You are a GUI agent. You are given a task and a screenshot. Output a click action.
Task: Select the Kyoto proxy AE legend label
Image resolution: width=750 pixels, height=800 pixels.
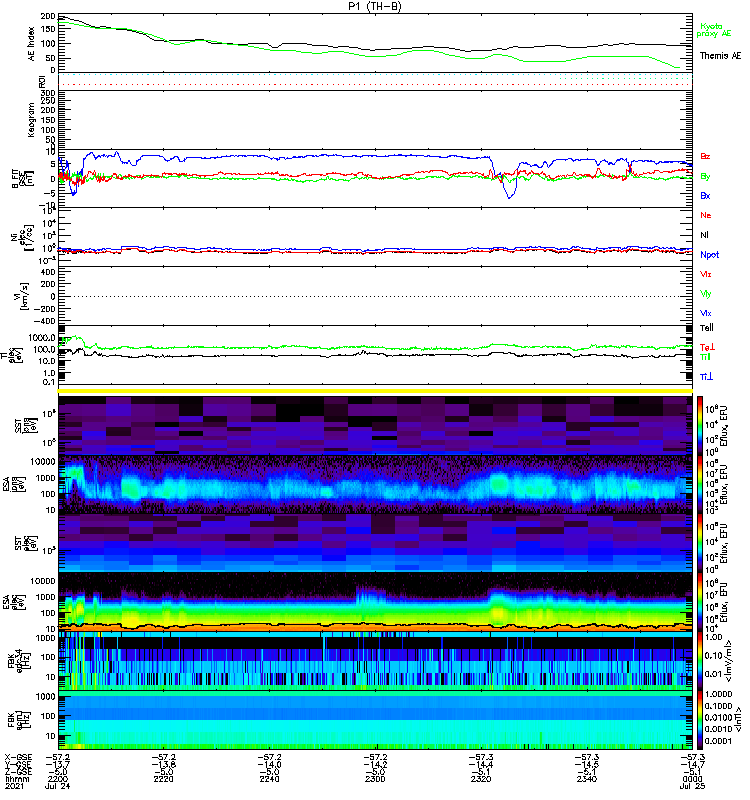714,30
